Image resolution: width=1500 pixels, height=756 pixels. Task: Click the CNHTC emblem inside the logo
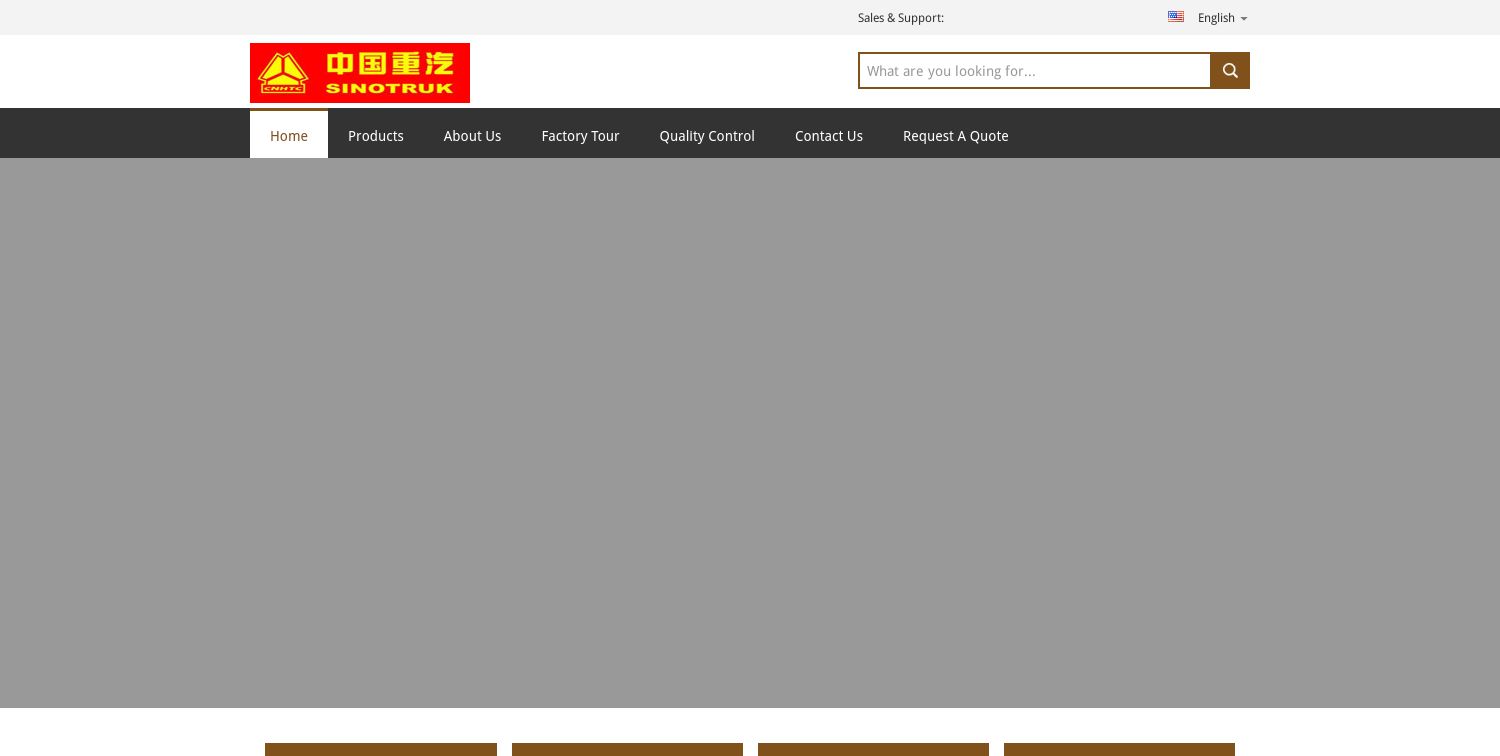click(x=283, y=72)
